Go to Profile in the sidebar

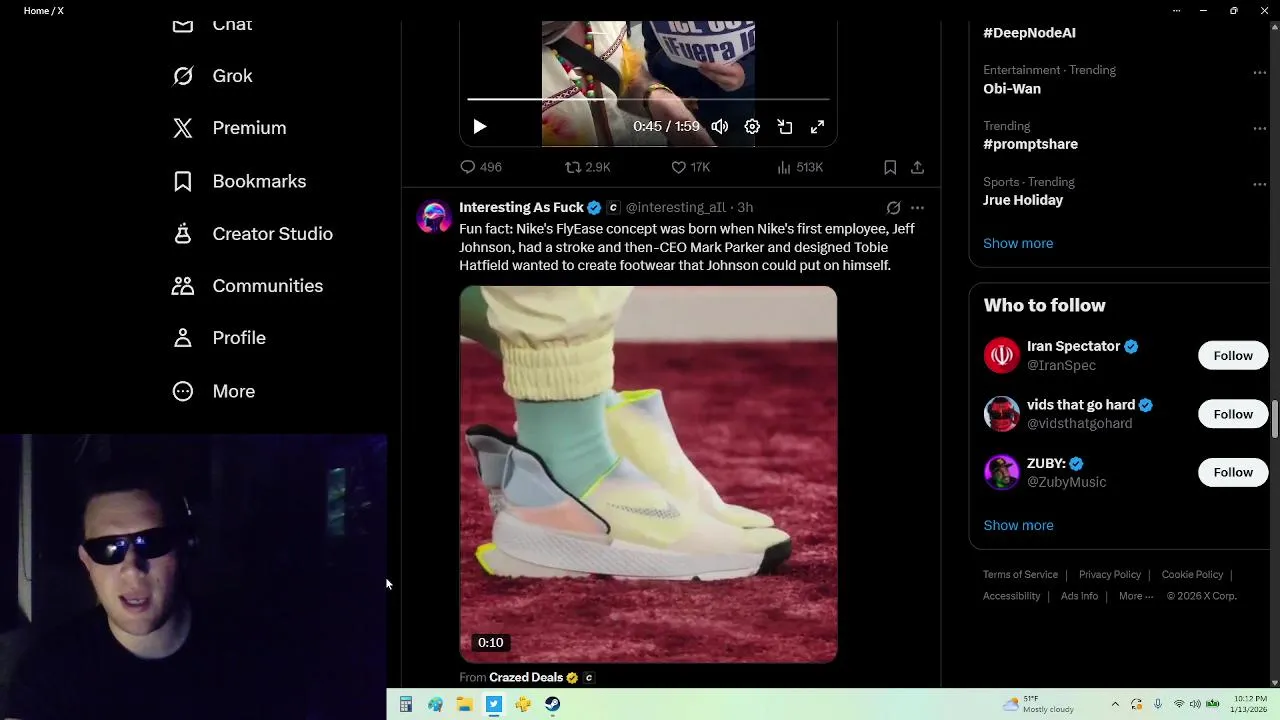219,338
